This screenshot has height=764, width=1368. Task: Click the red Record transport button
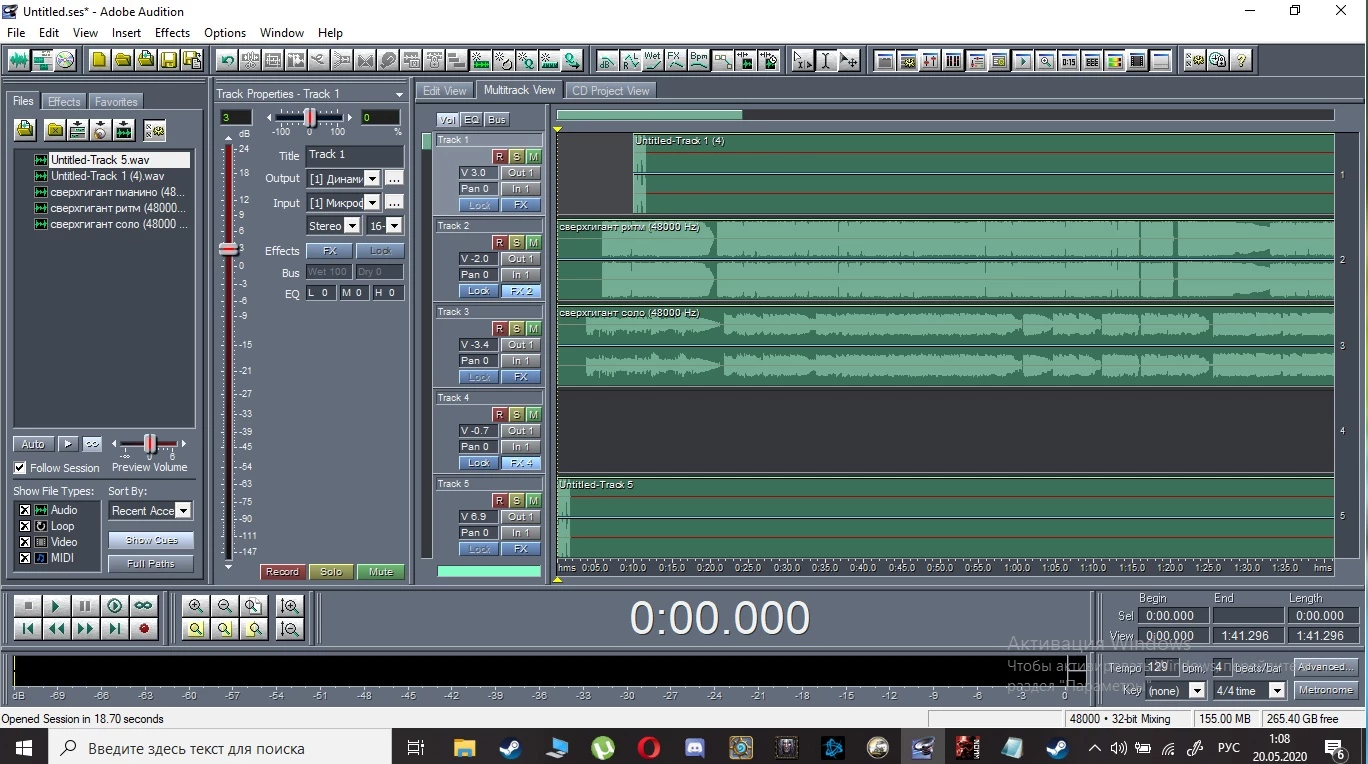click(144, 629)
